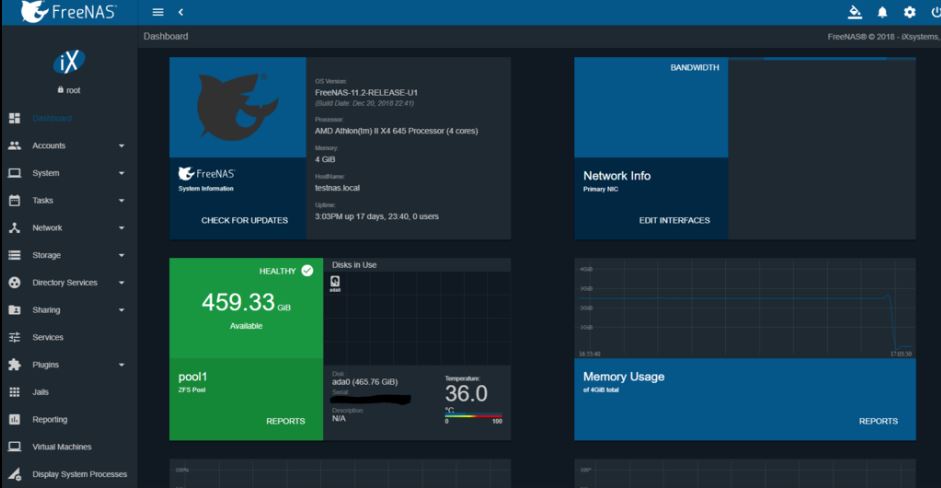Viewport: 941px width, 488px height.
Task: Click the iX logo in sidebar
Action: tap(69, 62)
